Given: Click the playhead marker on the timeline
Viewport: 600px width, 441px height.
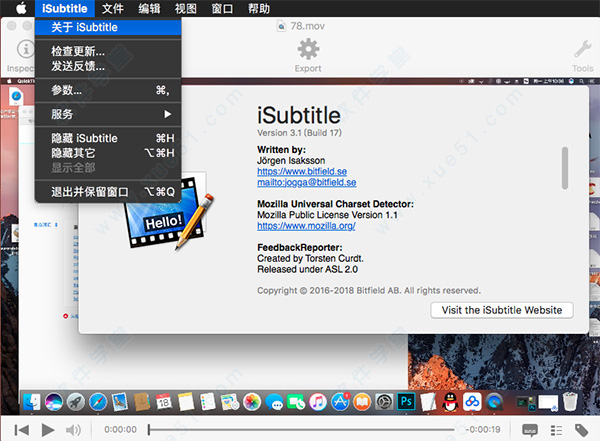Looking at the screenshot, I should (x=149, y=430).
